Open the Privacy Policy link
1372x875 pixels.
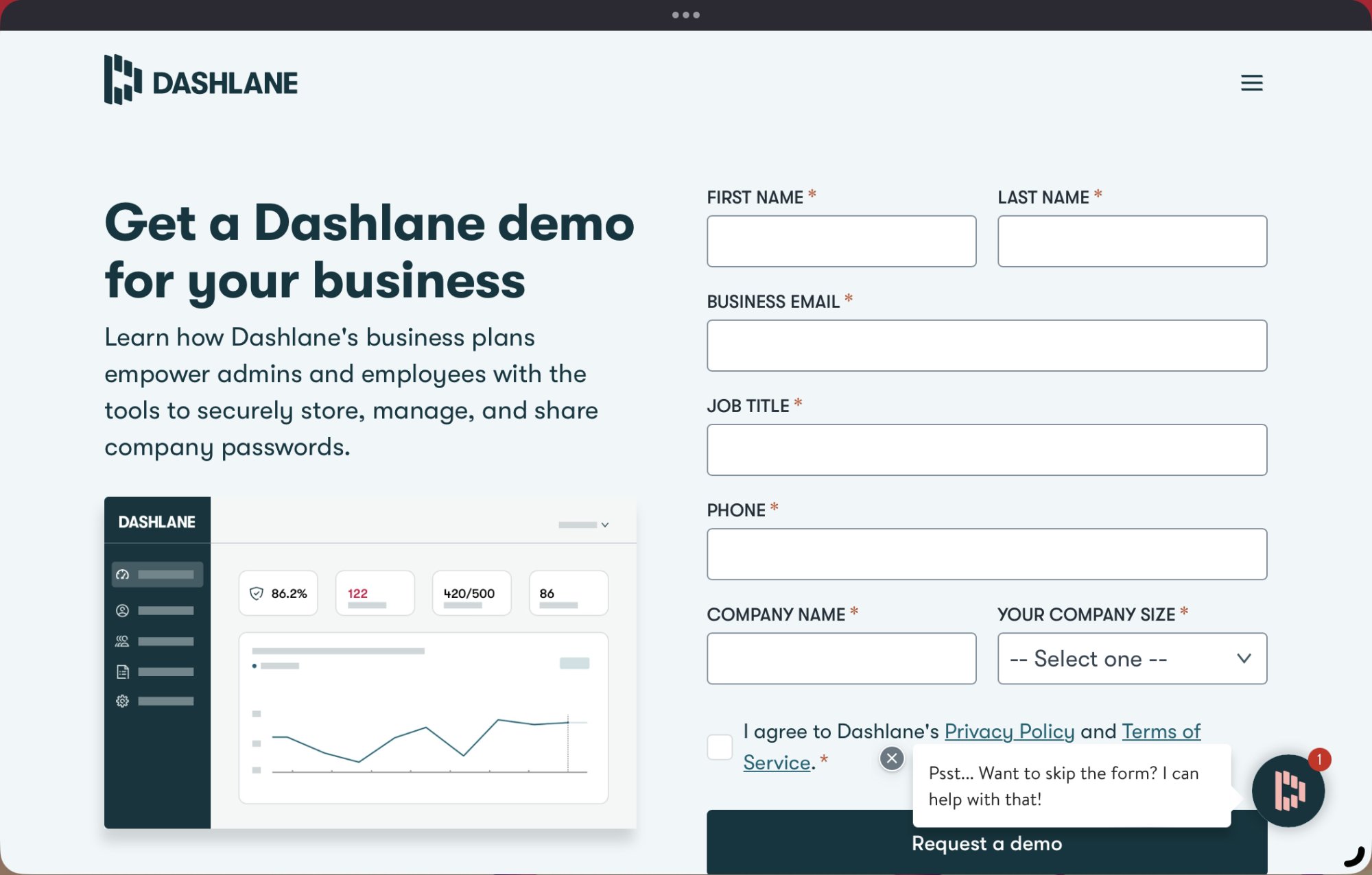(x=1009, y=732)
